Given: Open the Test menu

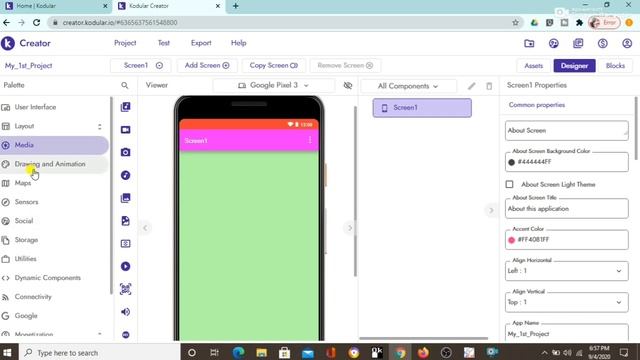Looking at the screenshot, I should 164,43.
